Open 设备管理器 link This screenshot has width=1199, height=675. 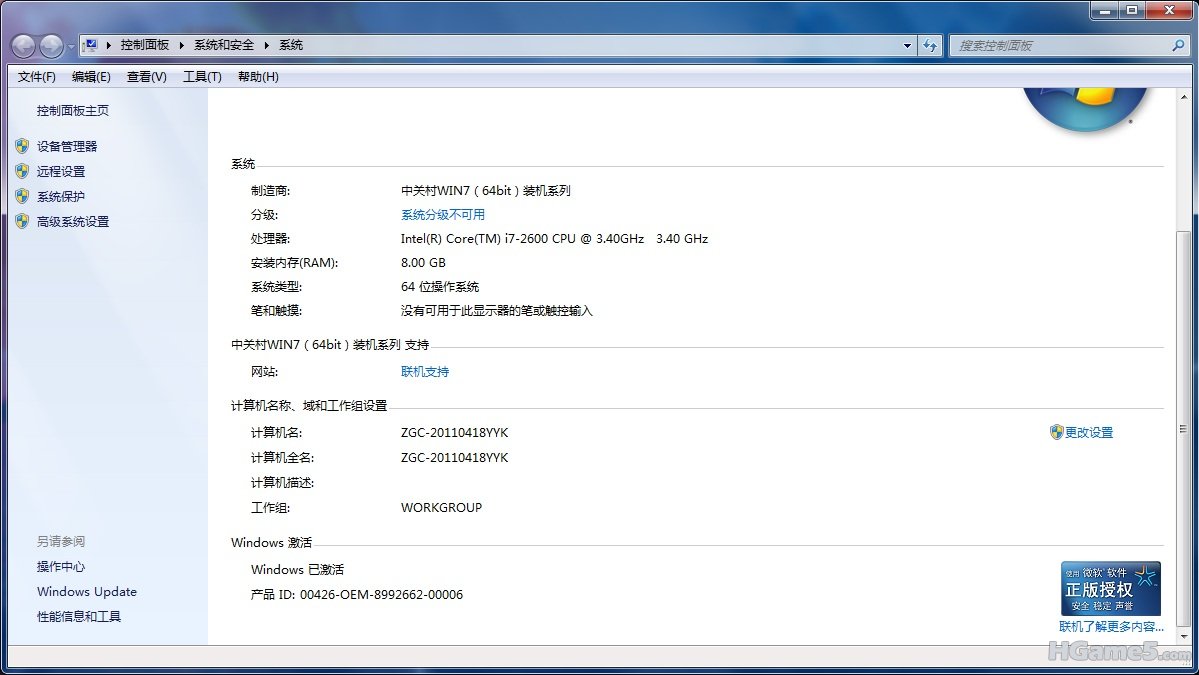67,146
